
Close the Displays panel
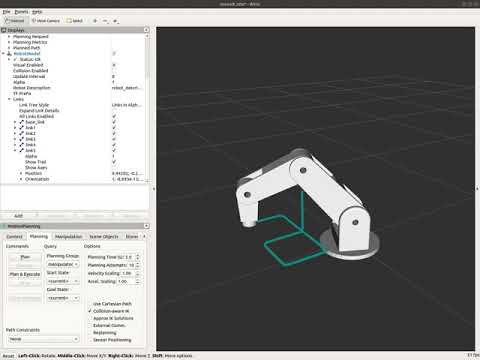coord(146,30)
